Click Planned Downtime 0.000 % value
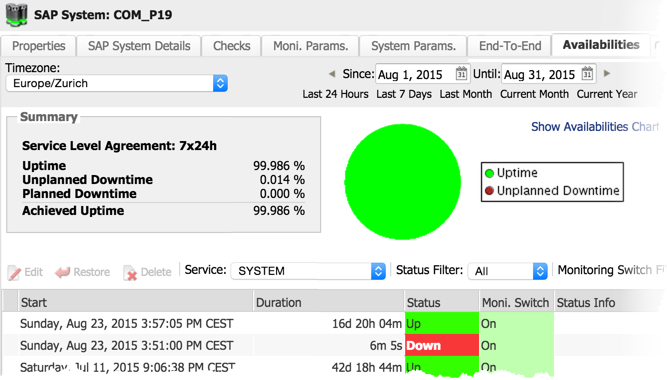 pyautogui.click(x=282, y=194)
